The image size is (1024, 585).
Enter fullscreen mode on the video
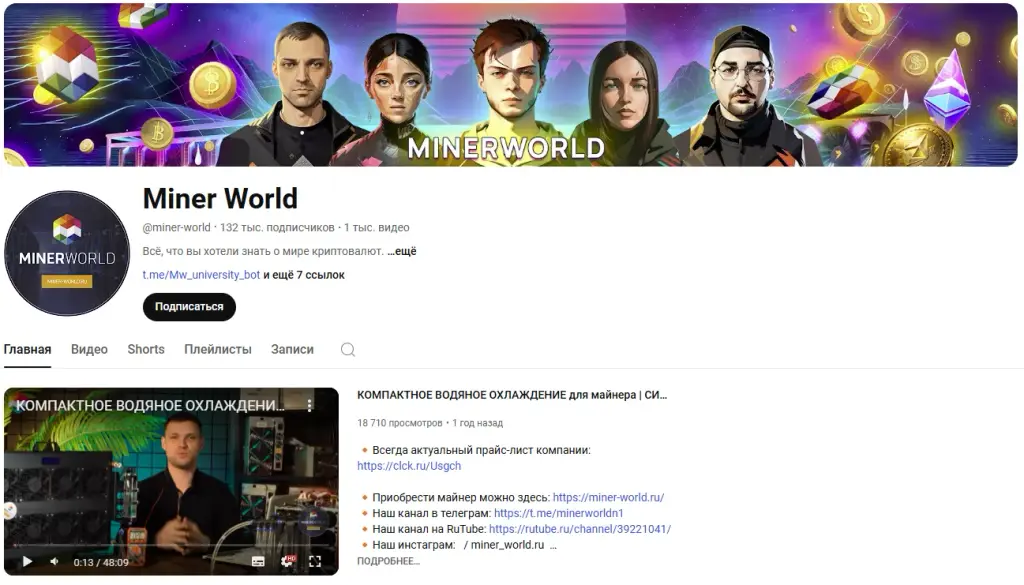tap(315, 561)
